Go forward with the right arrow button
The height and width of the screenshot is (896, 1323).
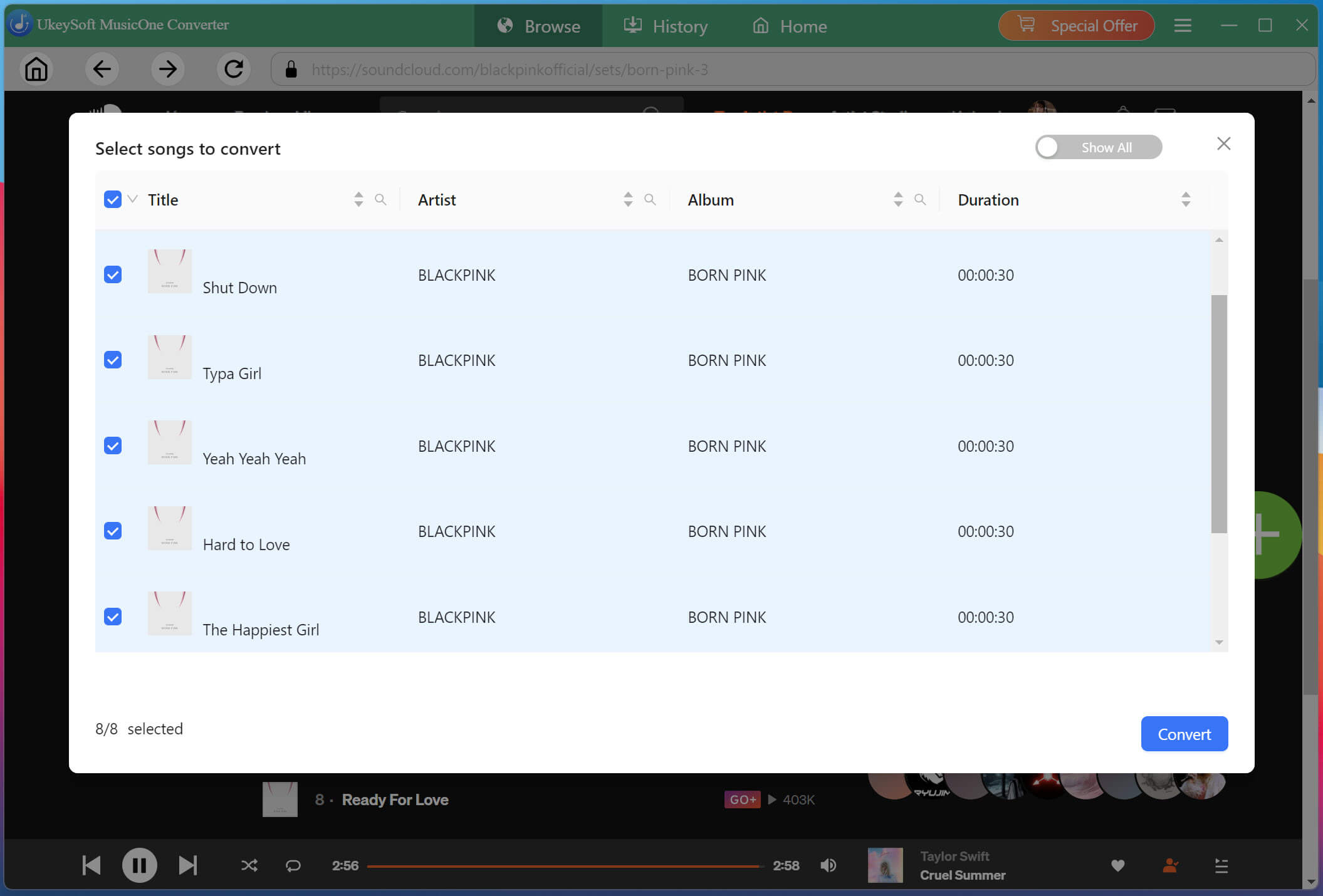168,69
